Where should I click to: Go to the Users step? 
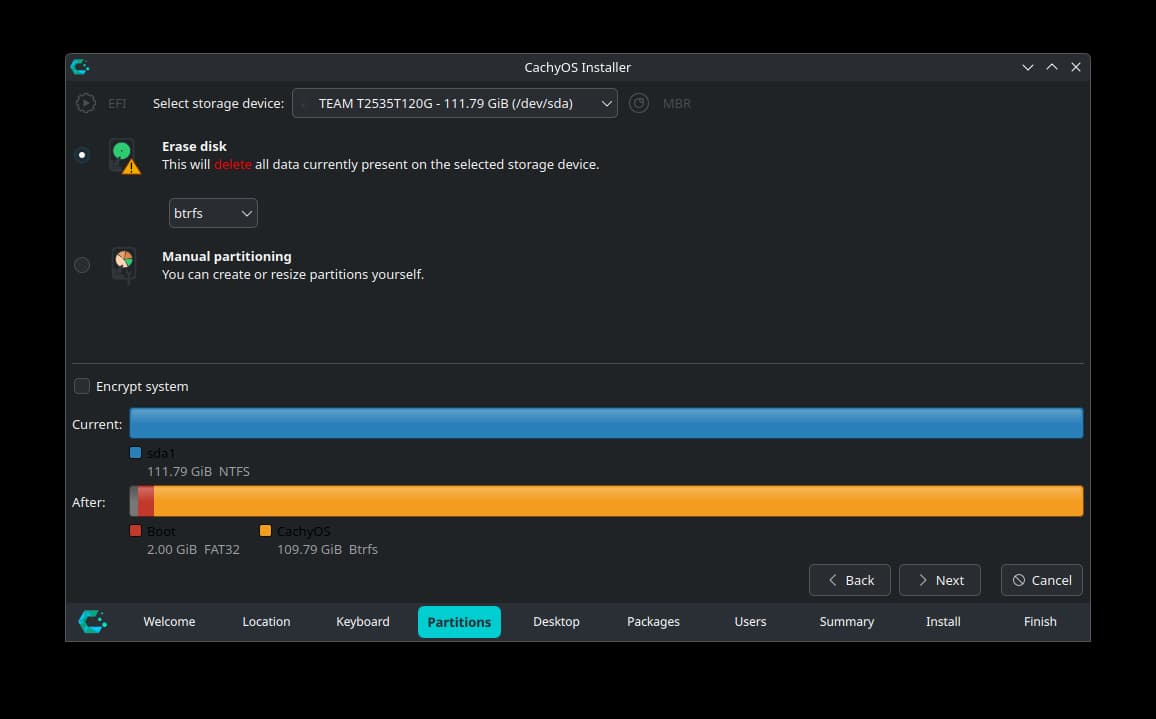pos(751,622)
